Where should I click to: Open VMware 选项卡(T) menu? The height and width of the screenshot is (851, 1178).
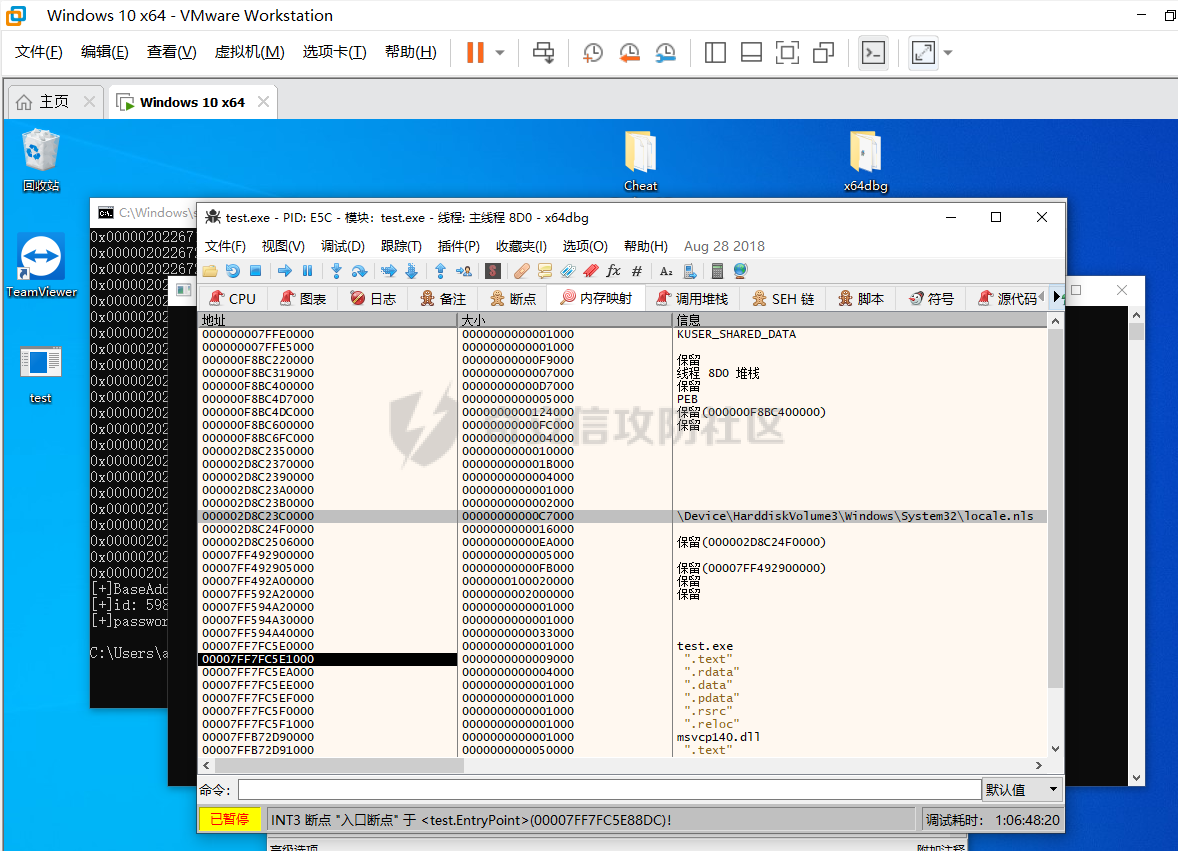[x=334, y=52]
